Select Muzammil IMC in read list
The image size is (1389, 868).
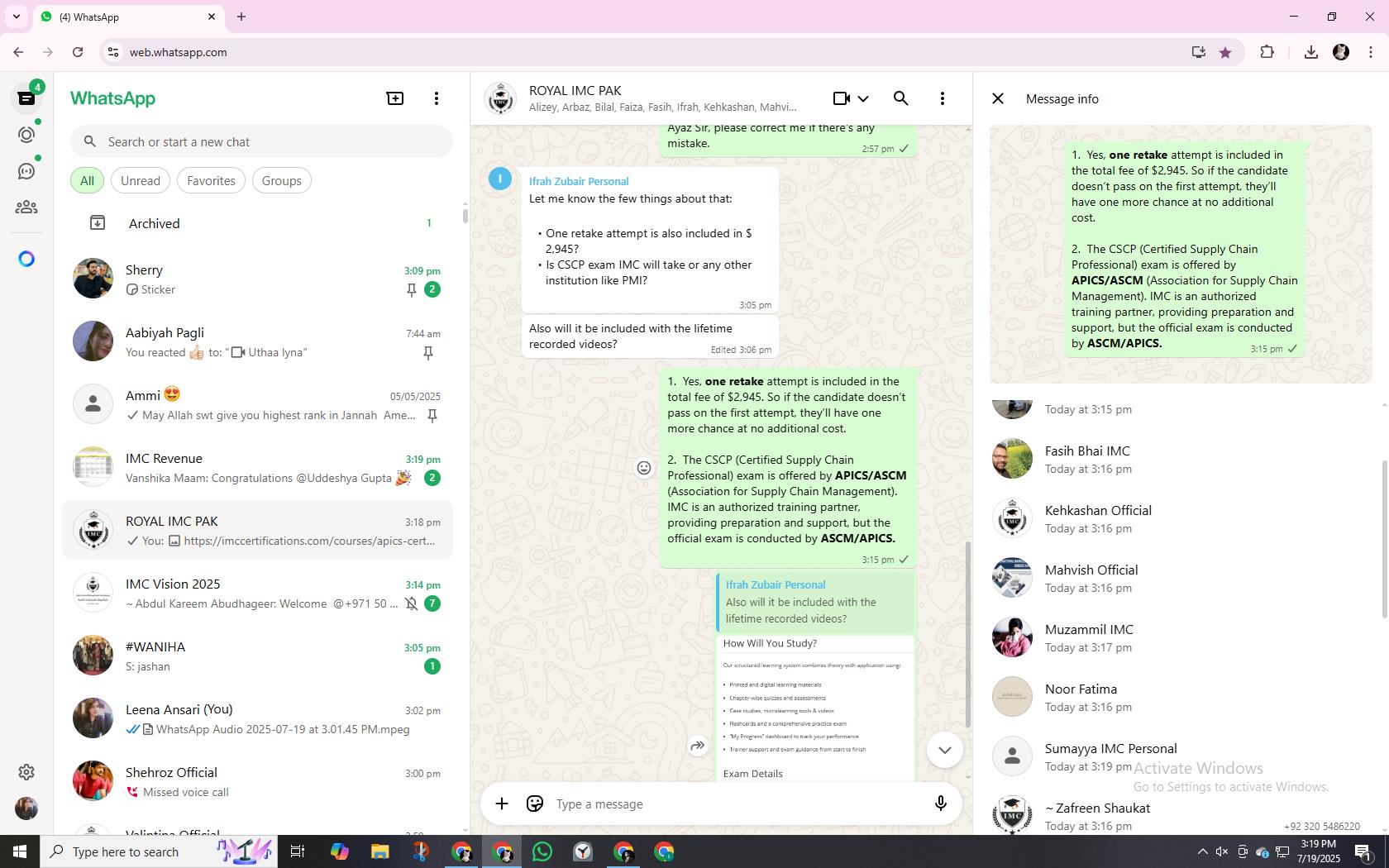point(1181,637)
